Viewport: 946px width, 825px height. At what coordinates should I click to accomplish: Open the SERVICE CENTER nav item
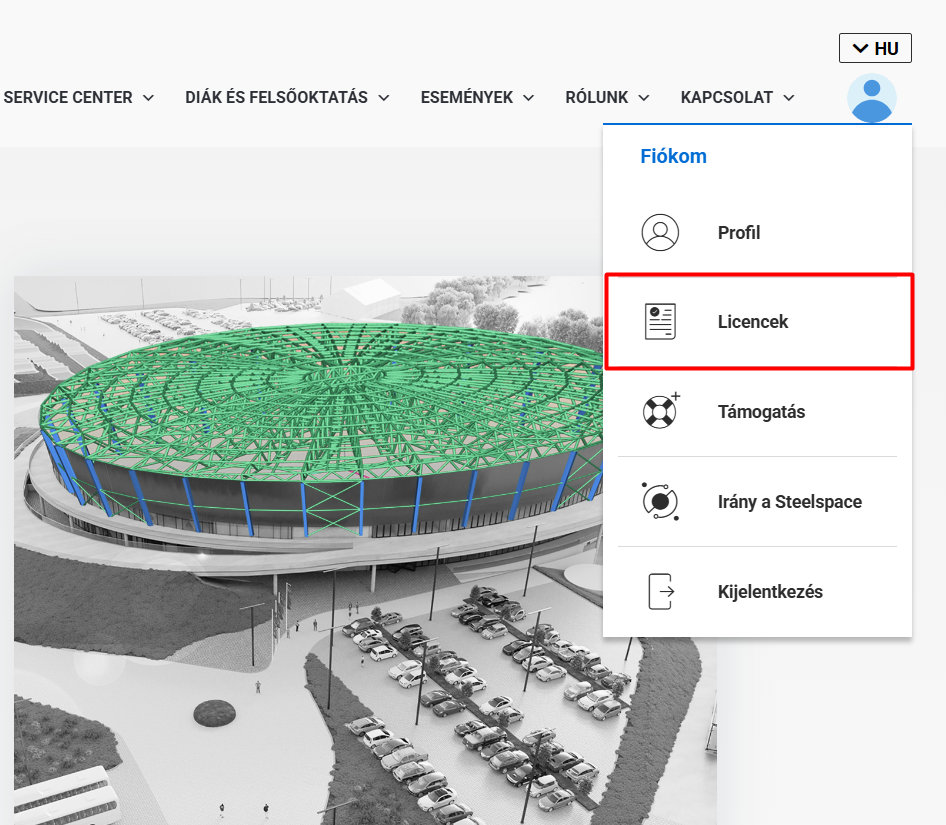tap(68, 97)
